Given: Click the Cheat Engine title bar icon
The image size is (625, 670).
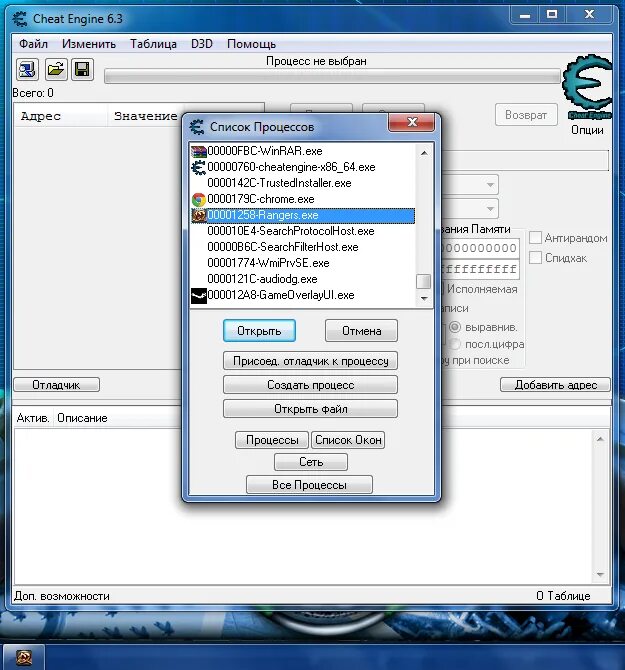Looking at the screenshot, I should 20,19.
